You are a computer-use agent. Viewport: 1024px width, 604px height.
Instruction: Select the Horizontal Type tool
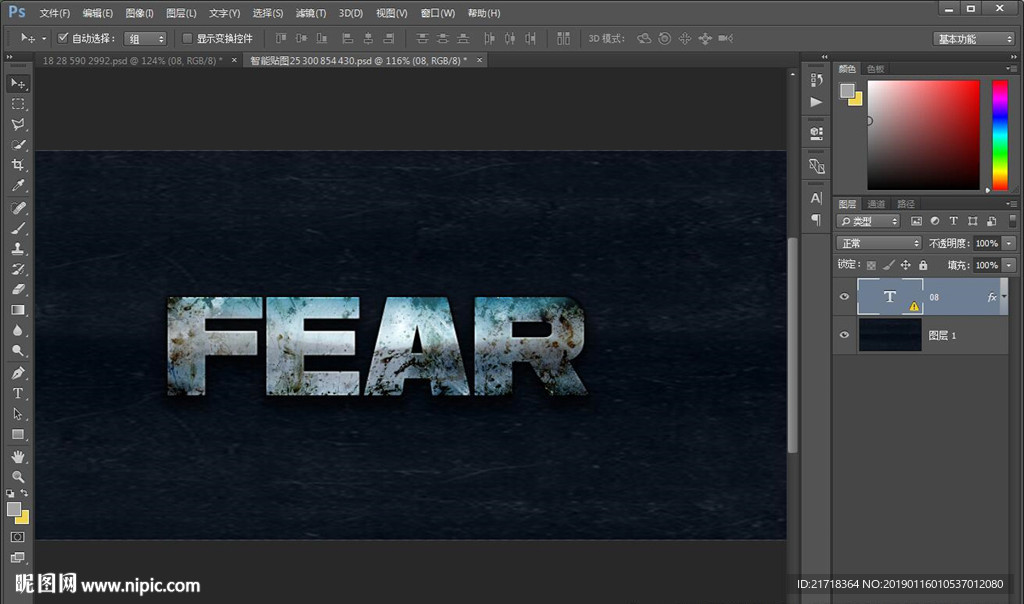[x=18, y=393]
